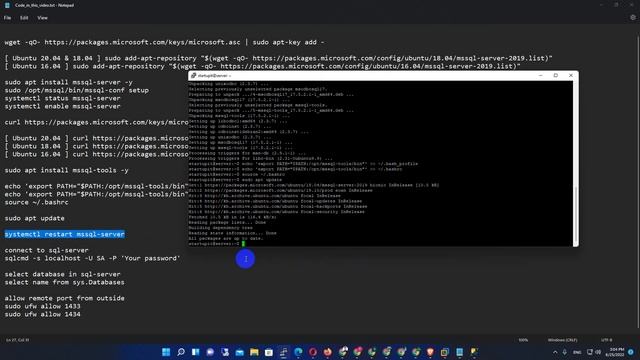Launch Opera browser from the taskbar
Image resolution: width=640 pixels, height=360 pixels.
(313, 352)
